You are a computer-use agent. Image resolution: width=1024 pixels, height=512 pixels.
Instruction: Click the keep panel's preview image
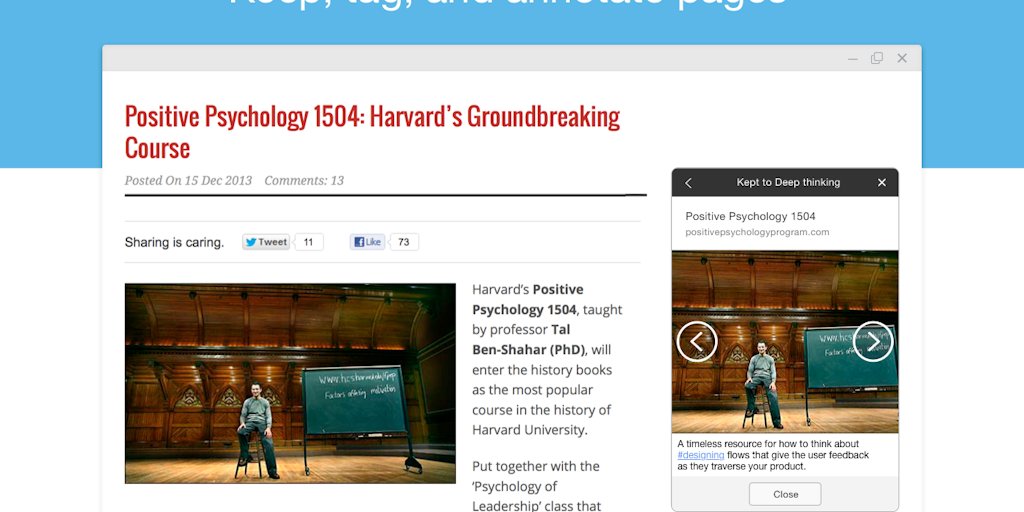tap(785, 342)
